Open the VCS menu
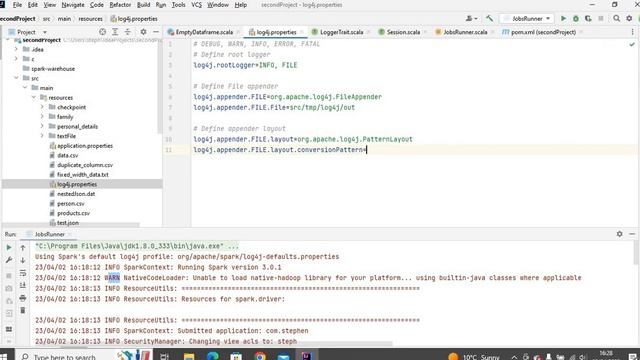Viewport: 640px width, 360px height. coord(196,5)
